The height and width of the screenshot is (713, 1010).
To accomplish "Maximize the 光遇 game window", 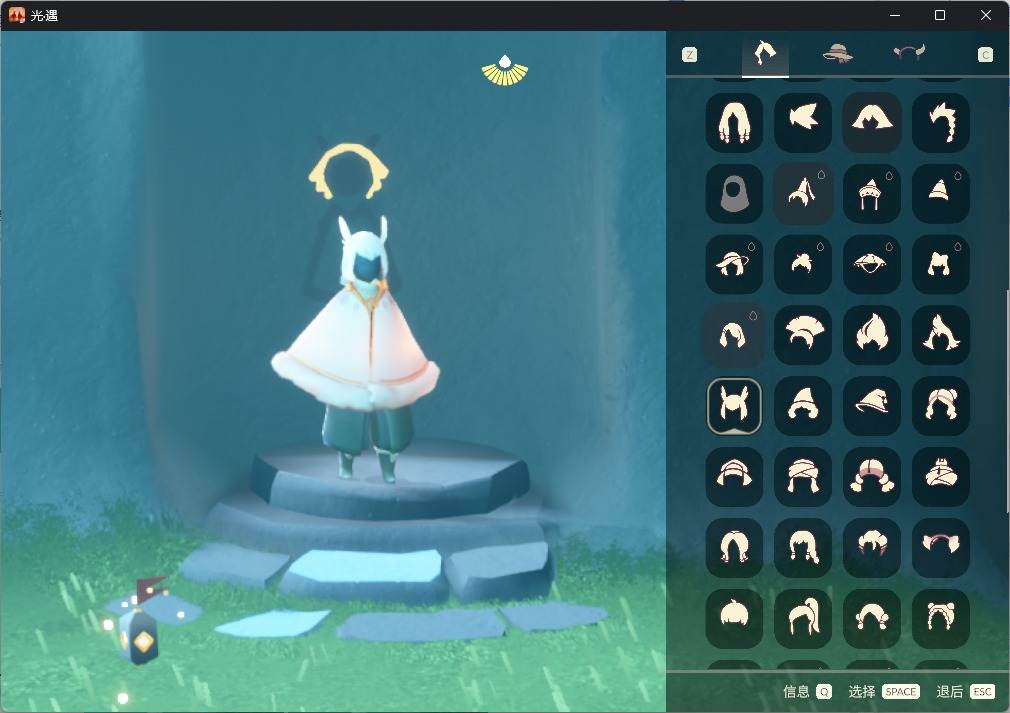I will point(940,15).
